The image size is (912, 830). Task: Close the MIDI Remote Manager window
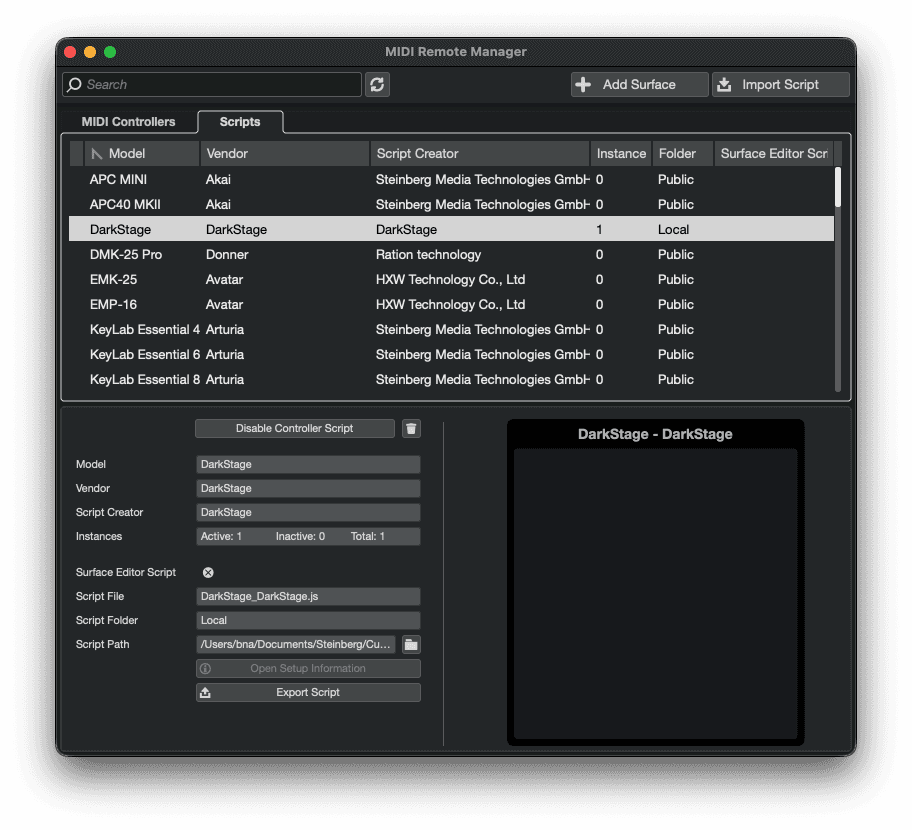[x=70, y=52]
